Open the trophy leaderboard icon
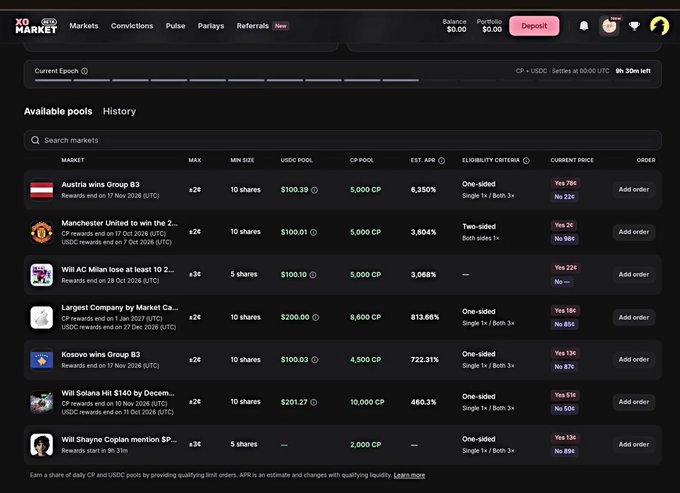Screen dimensions: 680x493 634,26
